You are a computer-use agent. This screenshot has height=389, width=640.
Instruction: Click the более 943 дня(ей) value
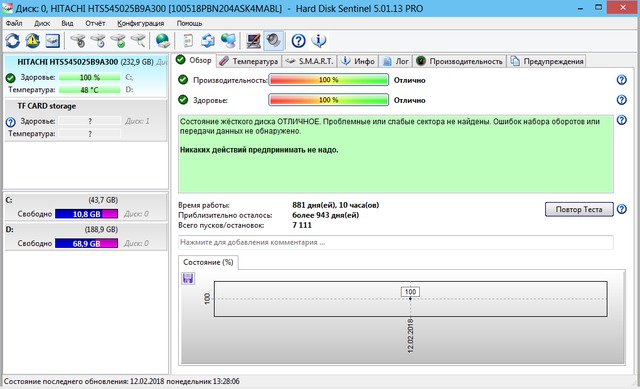pyautogui.click(x=325, y=215)
